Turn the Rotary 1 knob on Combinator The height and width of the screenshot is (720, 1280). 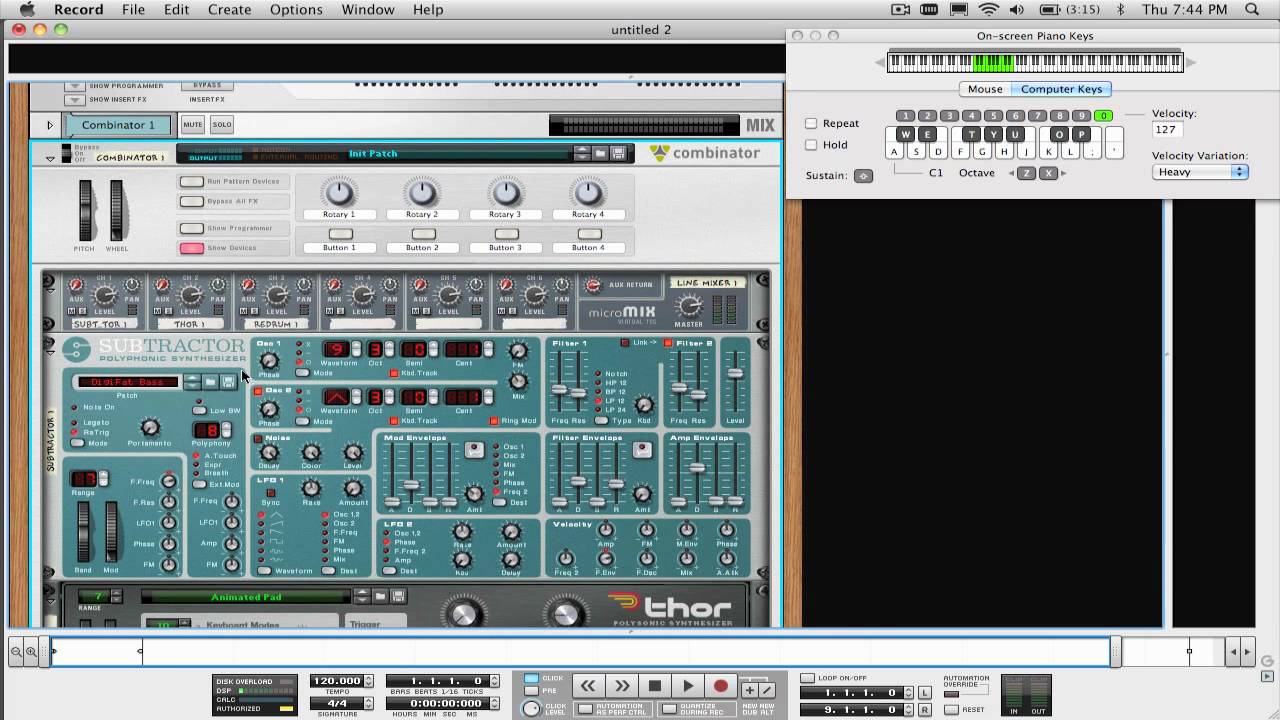click(x=339, y=192)
